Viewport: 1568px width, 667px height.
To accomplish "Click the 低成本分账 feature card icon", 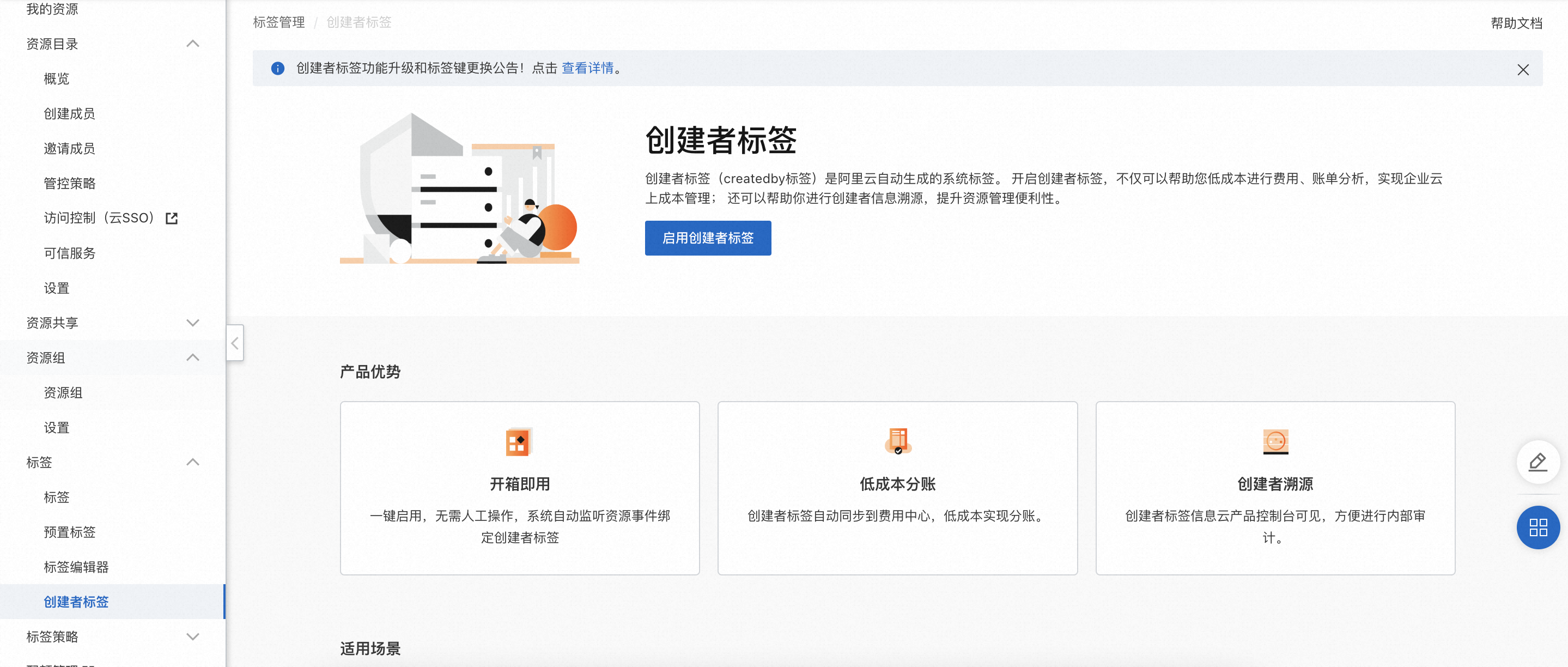I will click(x=897, y=441).
